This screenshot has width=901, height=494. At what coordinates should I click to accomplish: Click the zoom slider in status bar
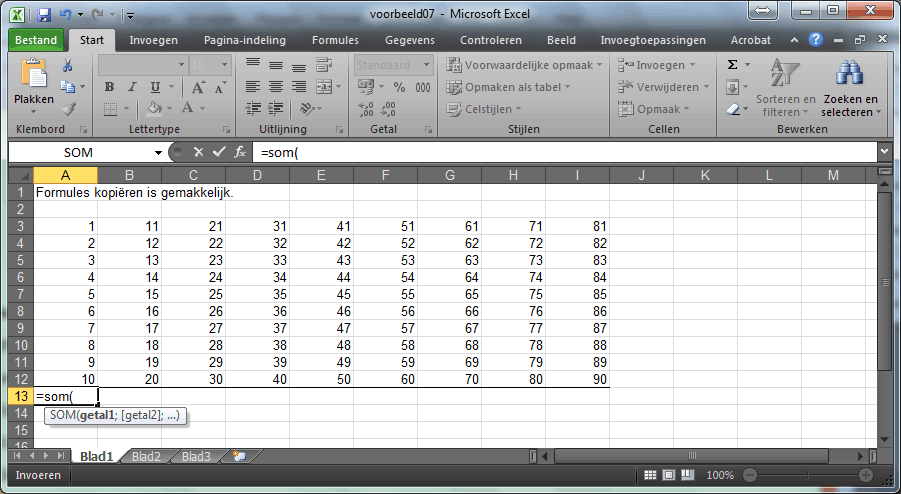tap(804, 475)
